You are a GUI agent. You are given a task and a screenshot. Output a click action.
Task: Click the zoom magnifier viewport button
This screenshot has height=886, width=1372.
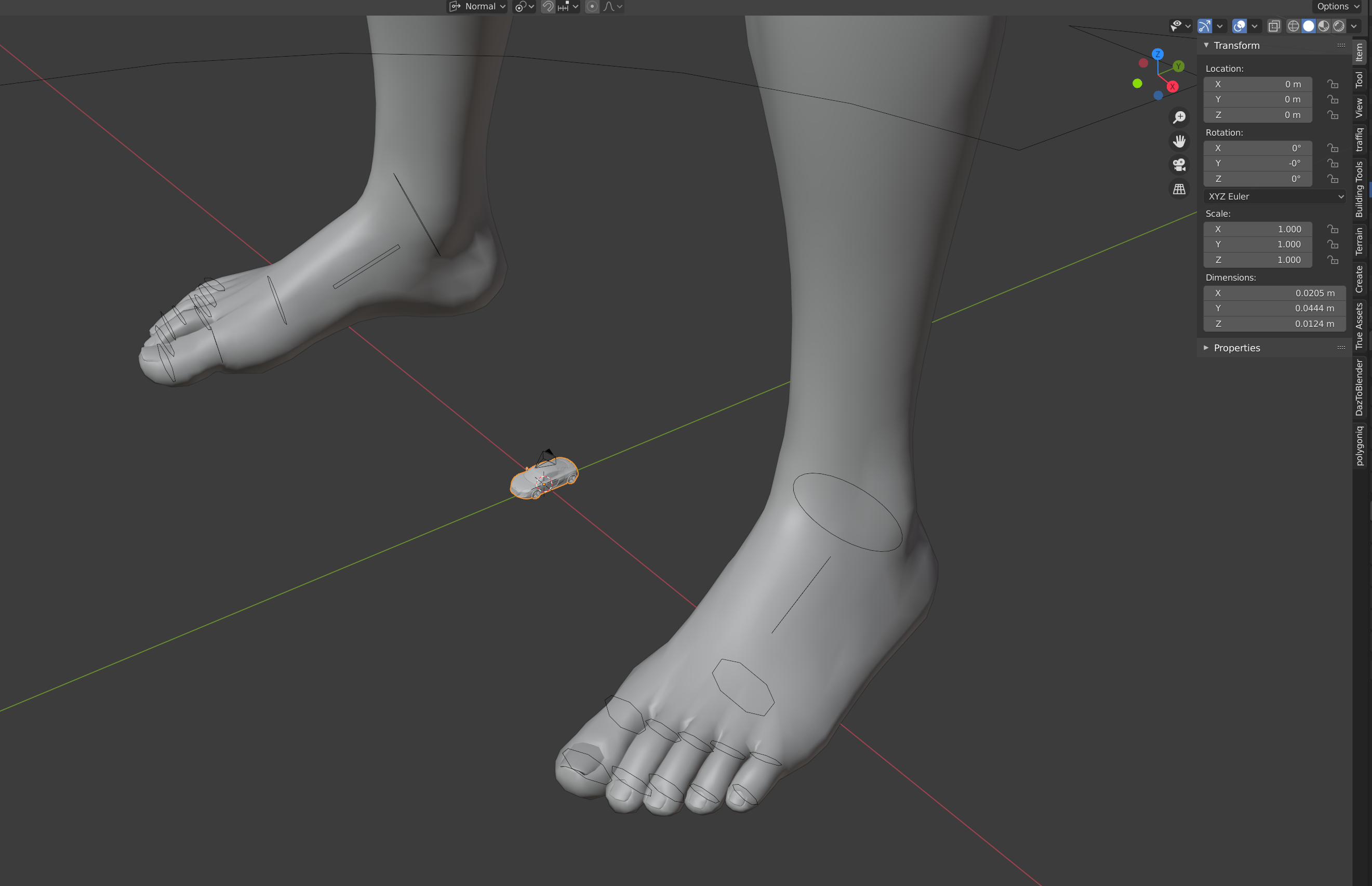click(x=1179, y=117)
